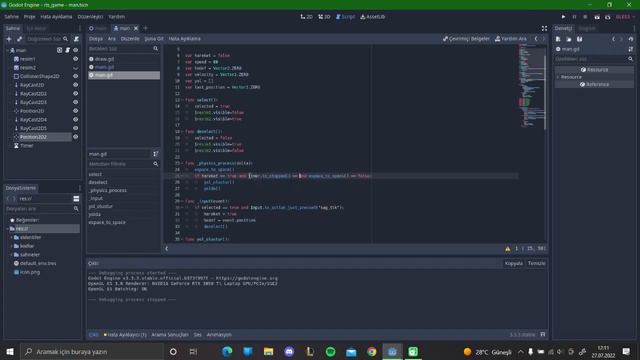
Task: Toggle visibility of RayCast2D2 node
Action: (x=76, y=93)
